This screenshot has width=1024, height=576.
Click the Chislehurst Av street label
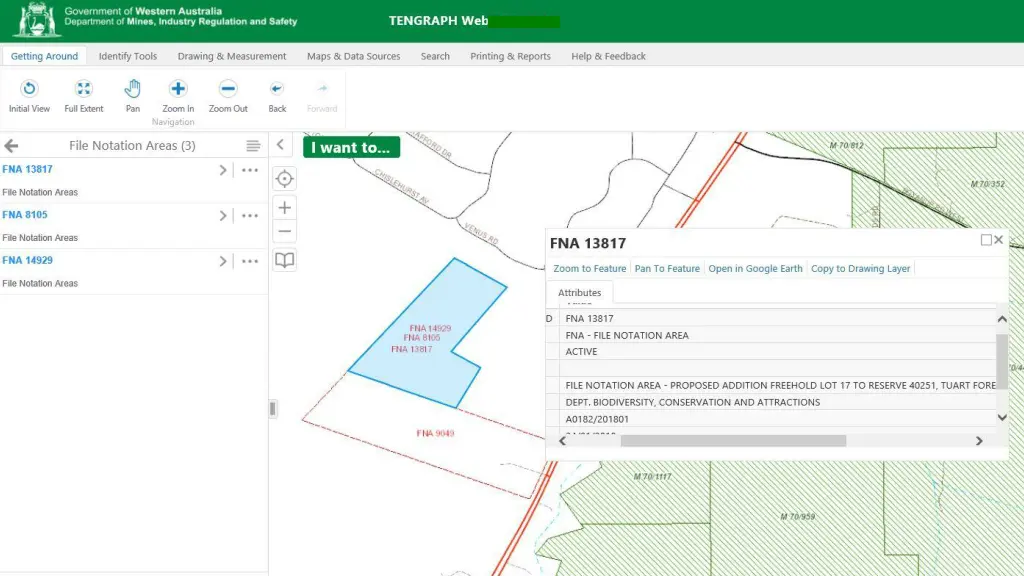[x=402, y=187]
